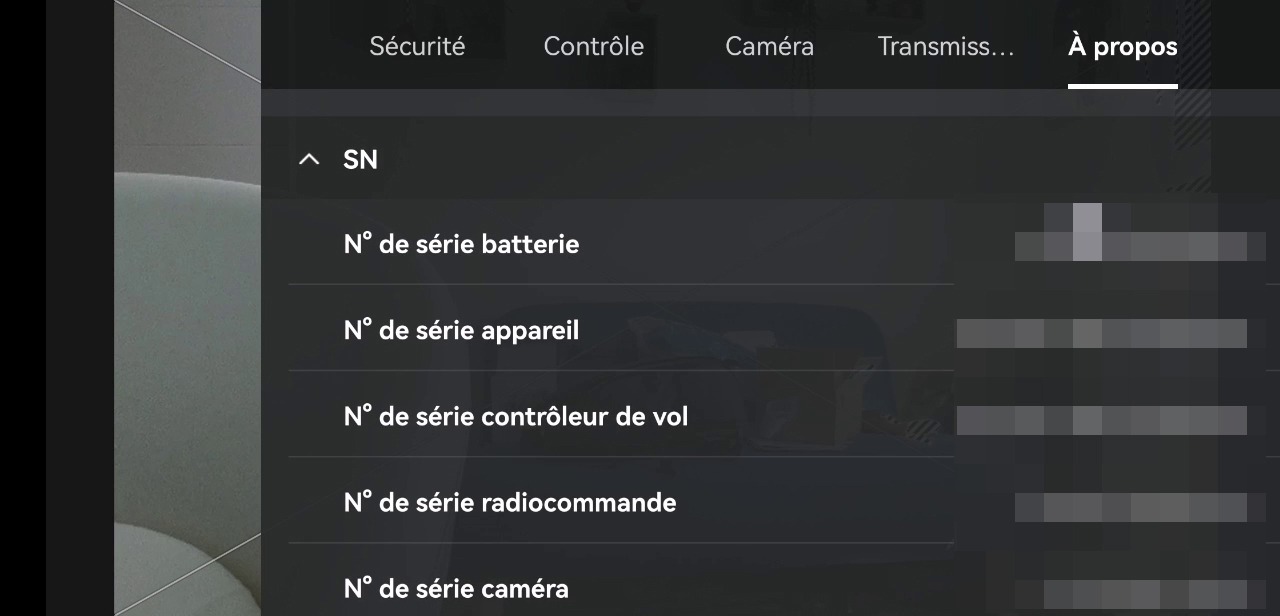1280x616 pixels.
Task: Open the Sécurité tab
Action: 417,46
